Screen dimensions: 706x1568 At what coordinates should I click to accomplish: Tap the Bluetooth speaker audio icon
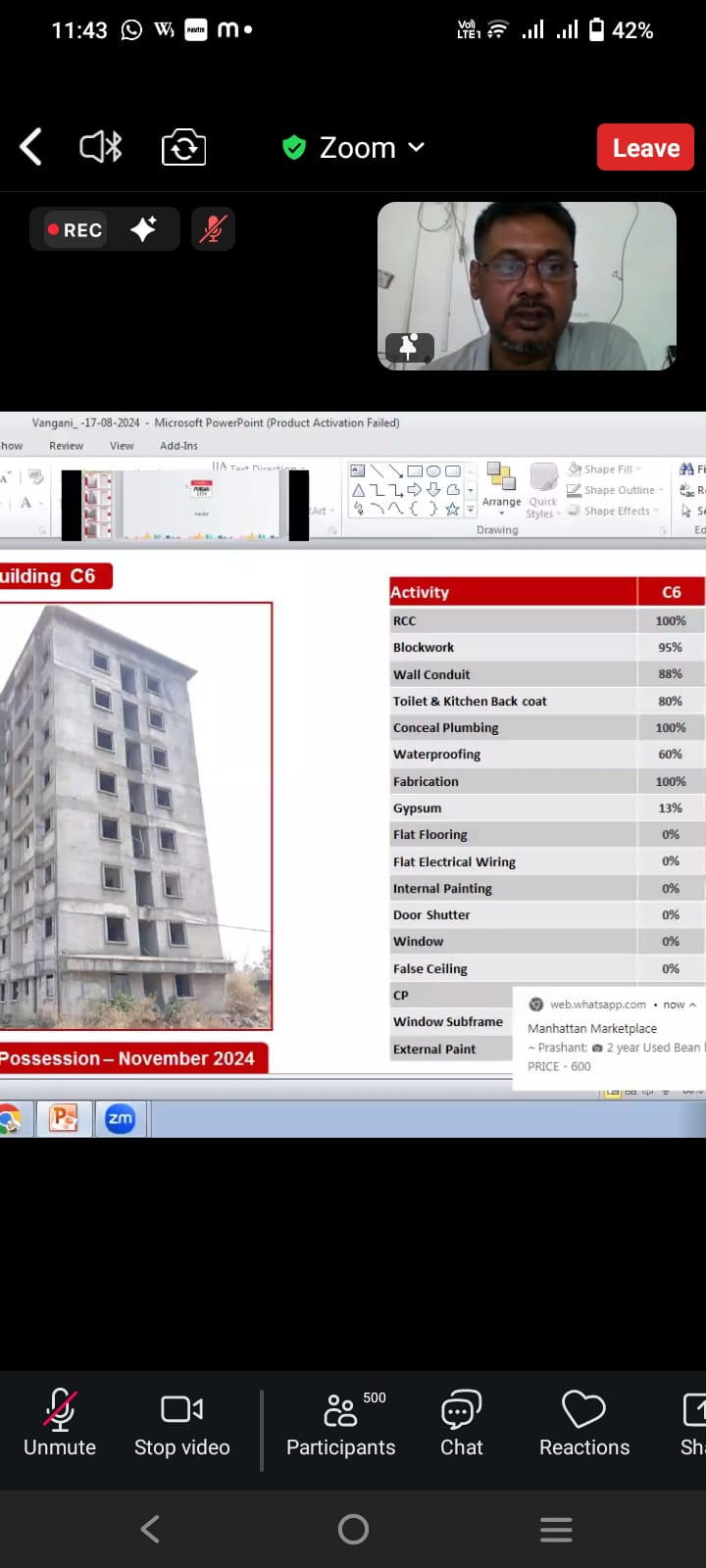pyautogui.click(x=100, y=148)
